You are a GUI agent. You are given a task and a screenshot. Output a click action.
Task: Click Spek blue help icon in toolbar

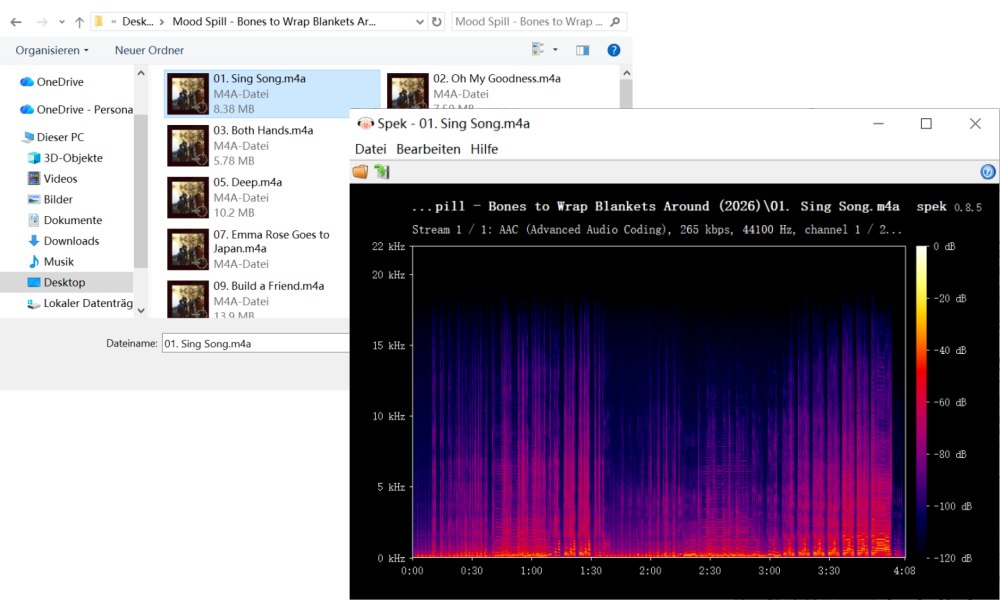987,172
